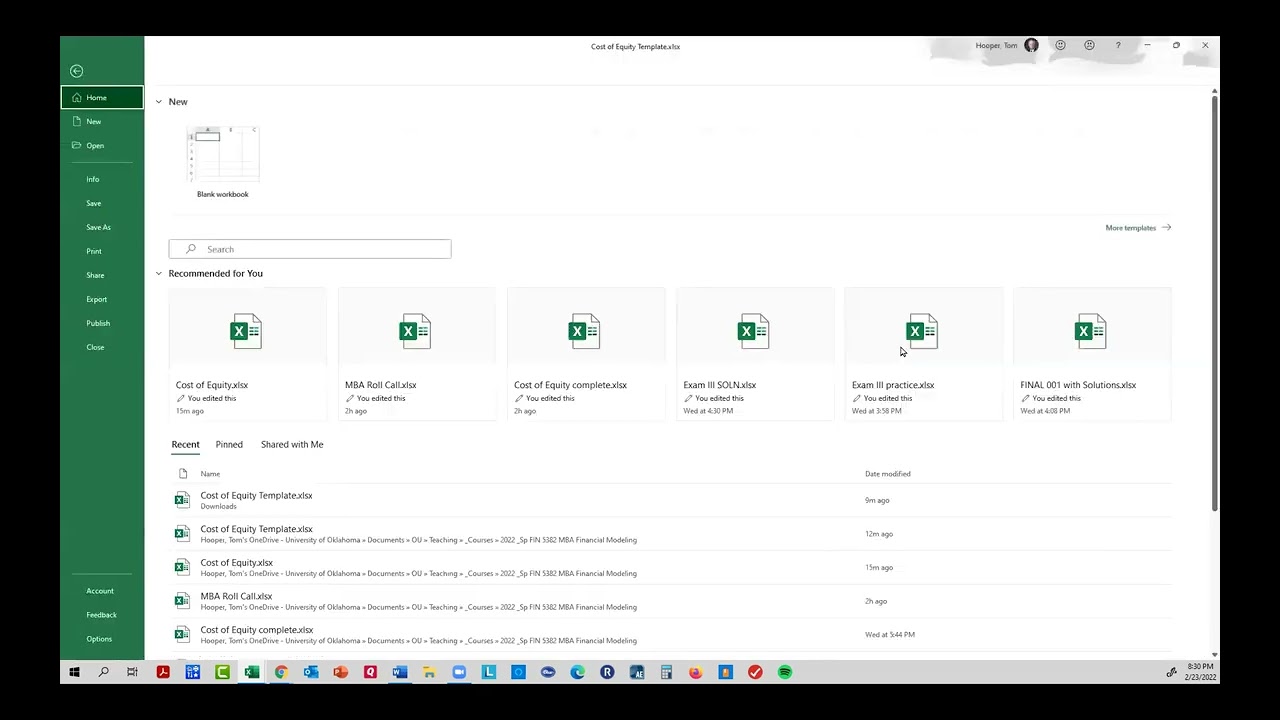Click the Search input field
The width and height of the screenshot is (1280, 720).
click(310, 249)
